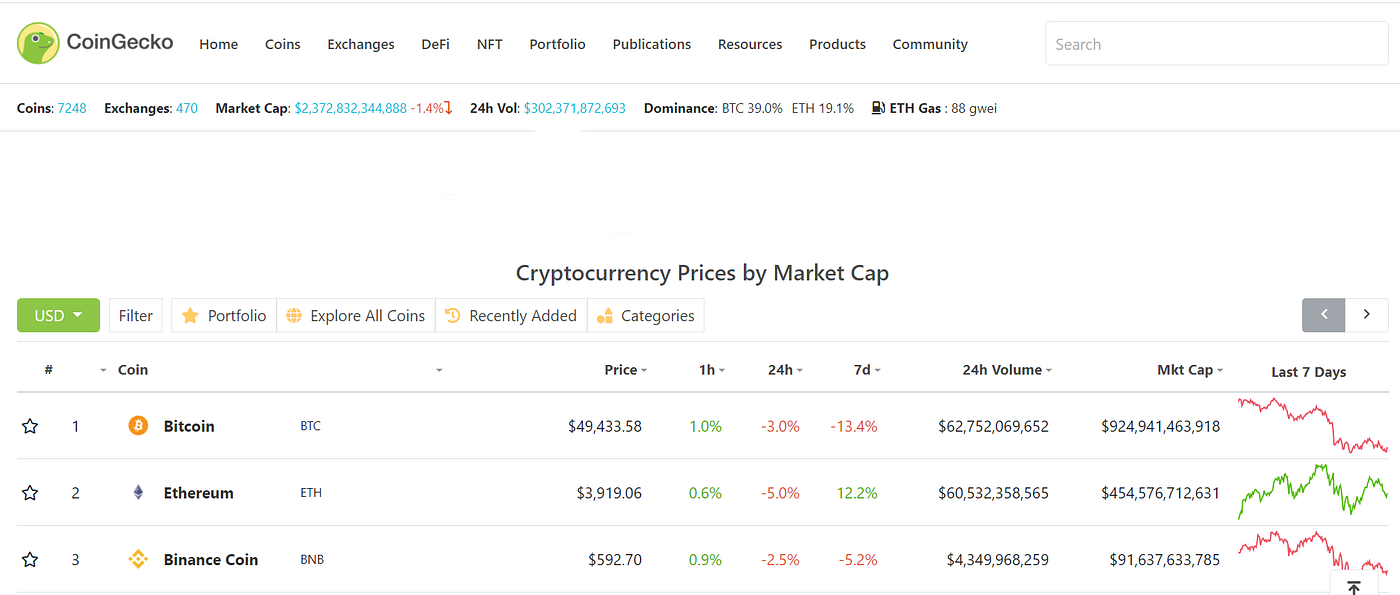Favorite Binance Coin with its star toggle

click(30, 560)
